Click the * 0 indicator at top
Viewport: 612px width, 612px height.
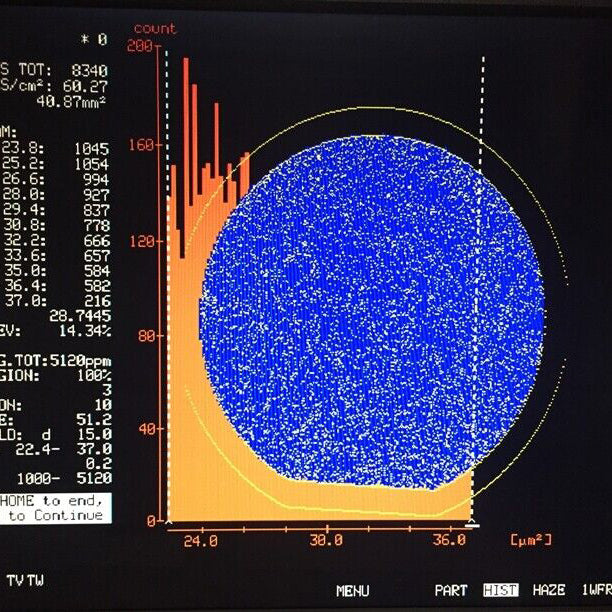[x=94, y=39]
